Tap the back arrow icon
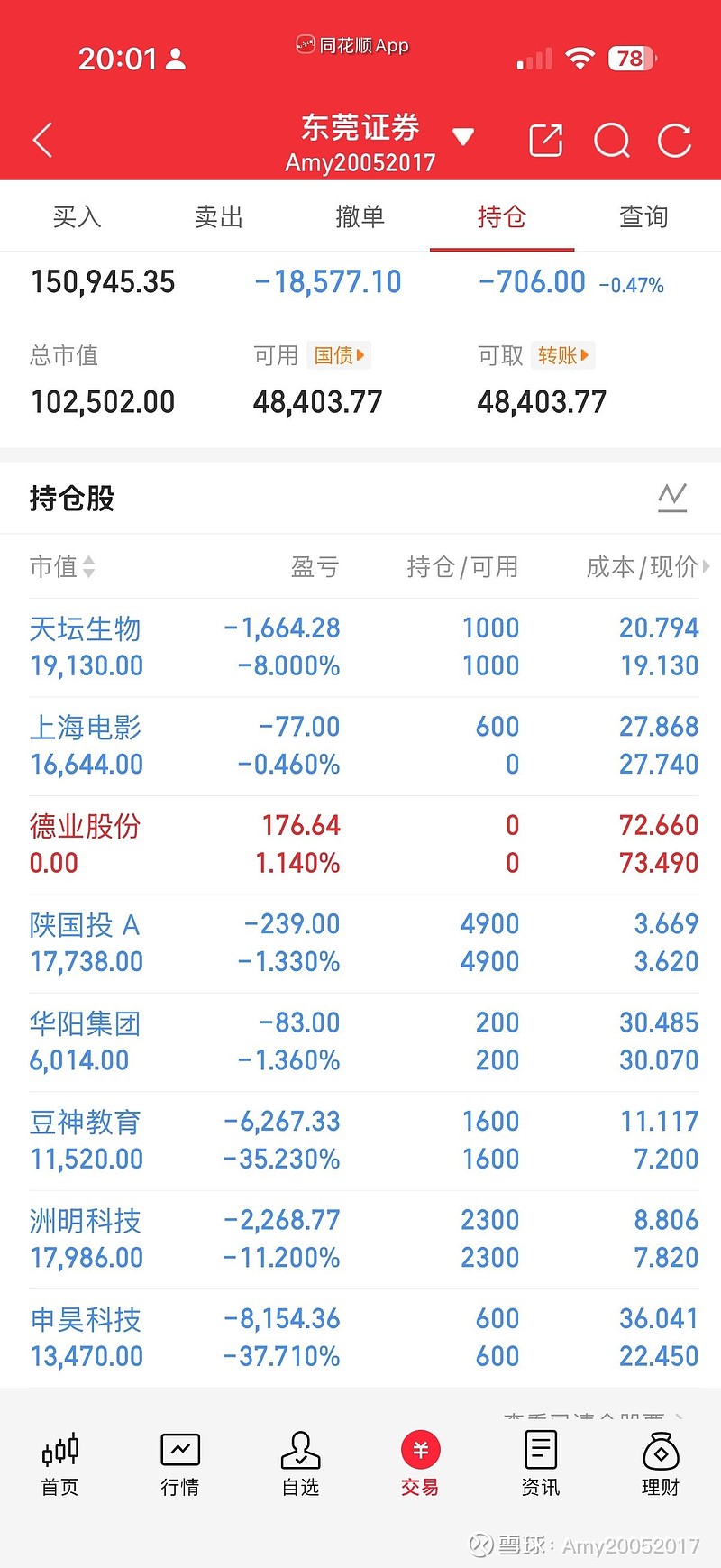The height and width of the screenshot is (1568, 721). [42, 141]
